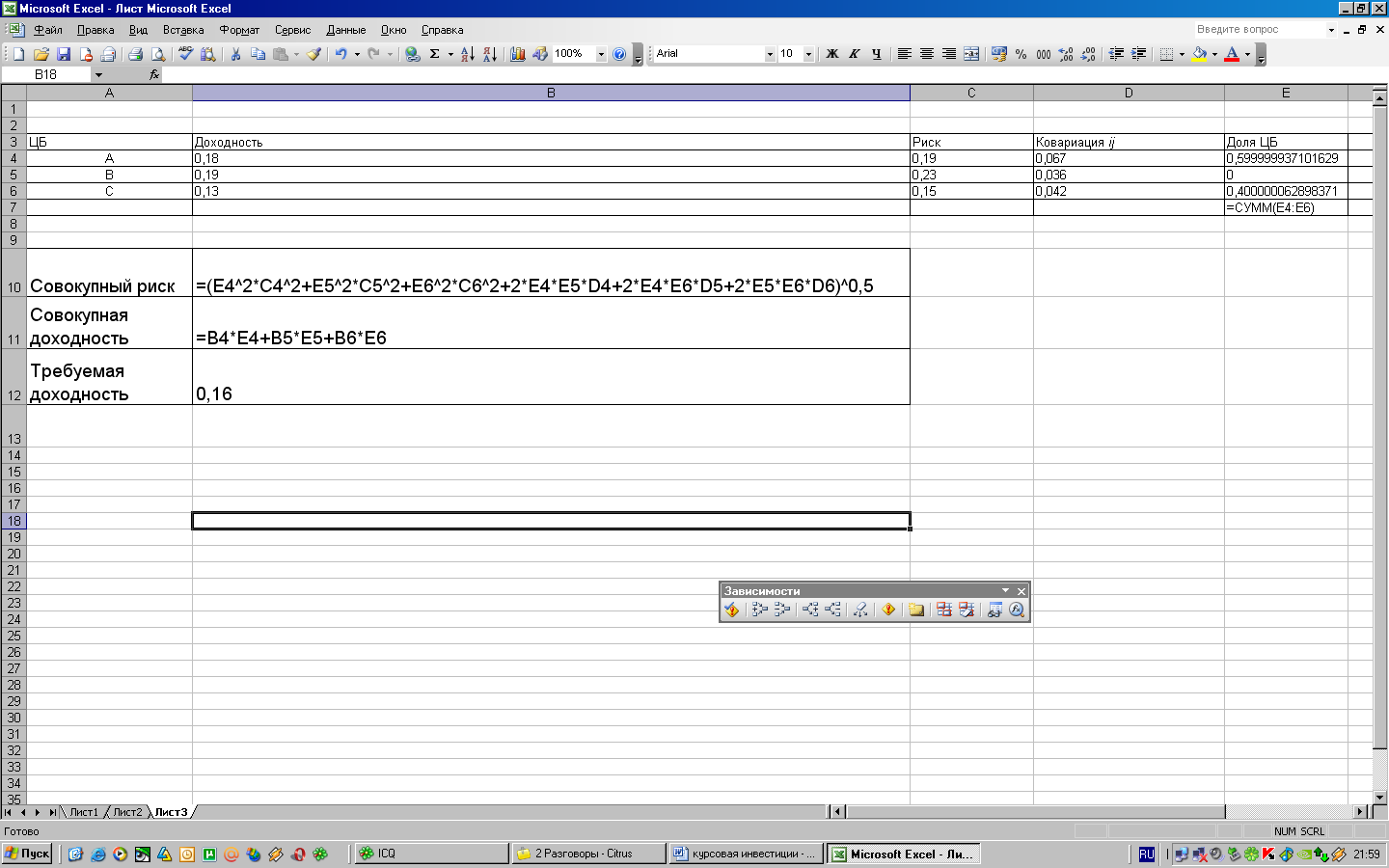Open курсовая инвестиции document from the taskbar
The image size is (1389, 868).
745,854
